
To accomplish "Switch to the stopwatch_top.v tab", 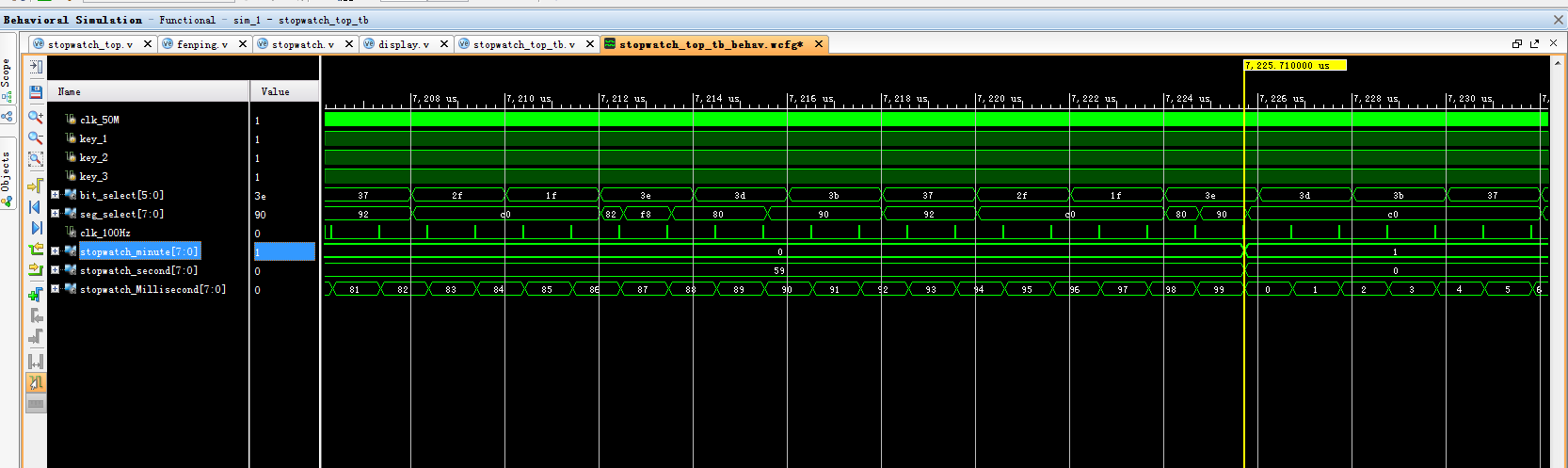I will point(90,44).
